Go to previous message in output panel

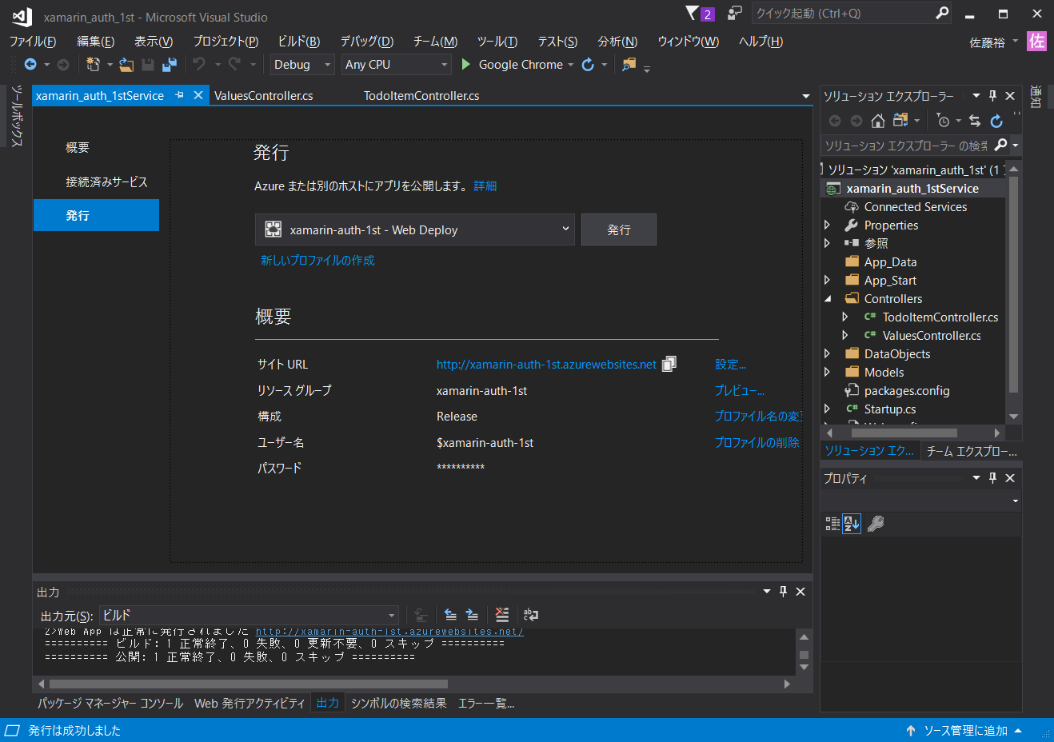tap(450, 614)
